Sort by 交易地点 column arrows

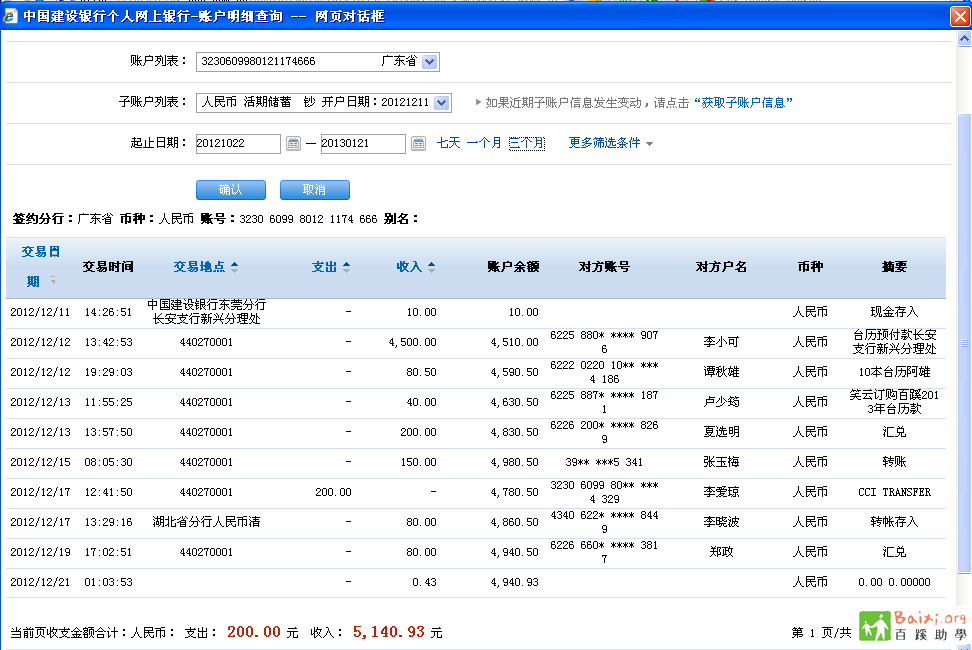click(x=234, y=267)
